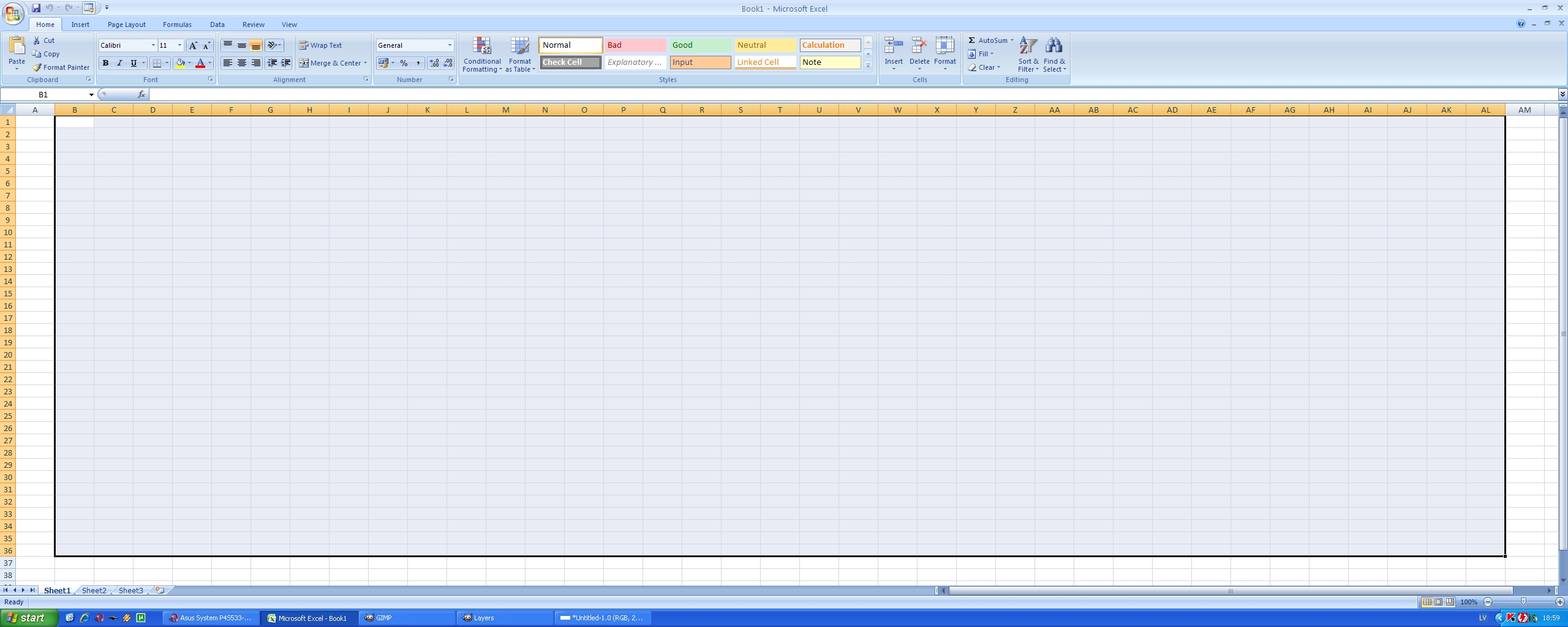
Task: Click the Format Painter brush icon
Action: [37, 67]
